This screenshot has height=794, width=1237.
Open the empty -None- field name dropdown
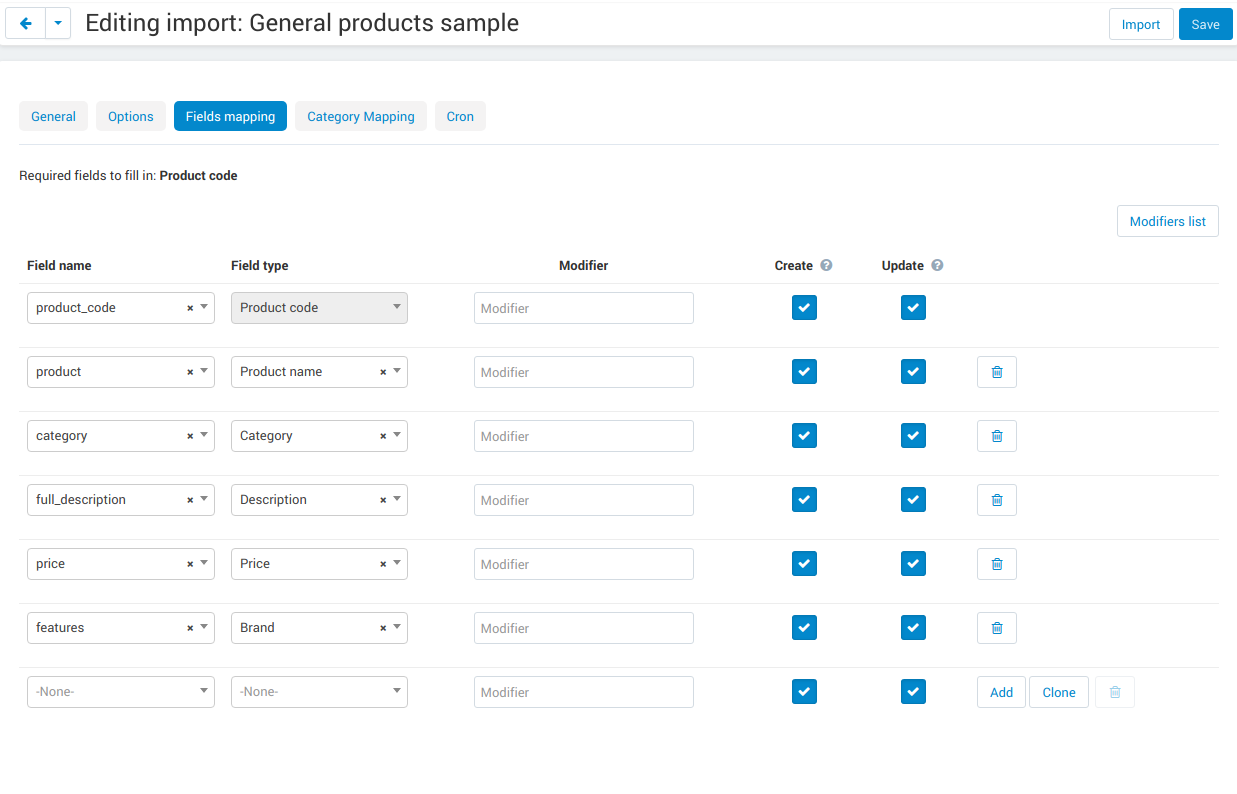(120, 692)
